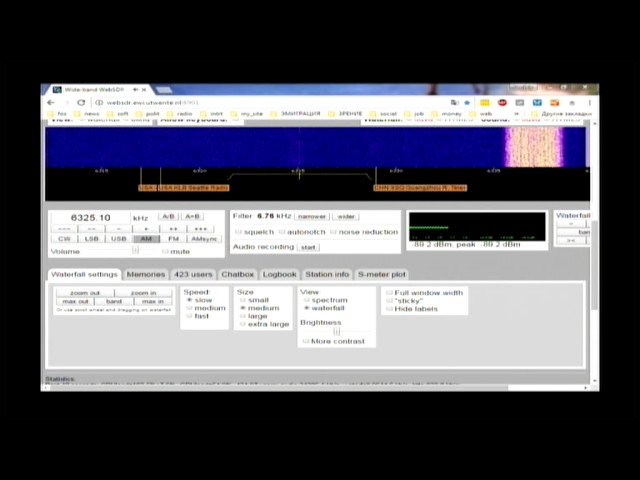Open the 'money' bookmark folder
This screenshot has width=640, height=480.
447,114
